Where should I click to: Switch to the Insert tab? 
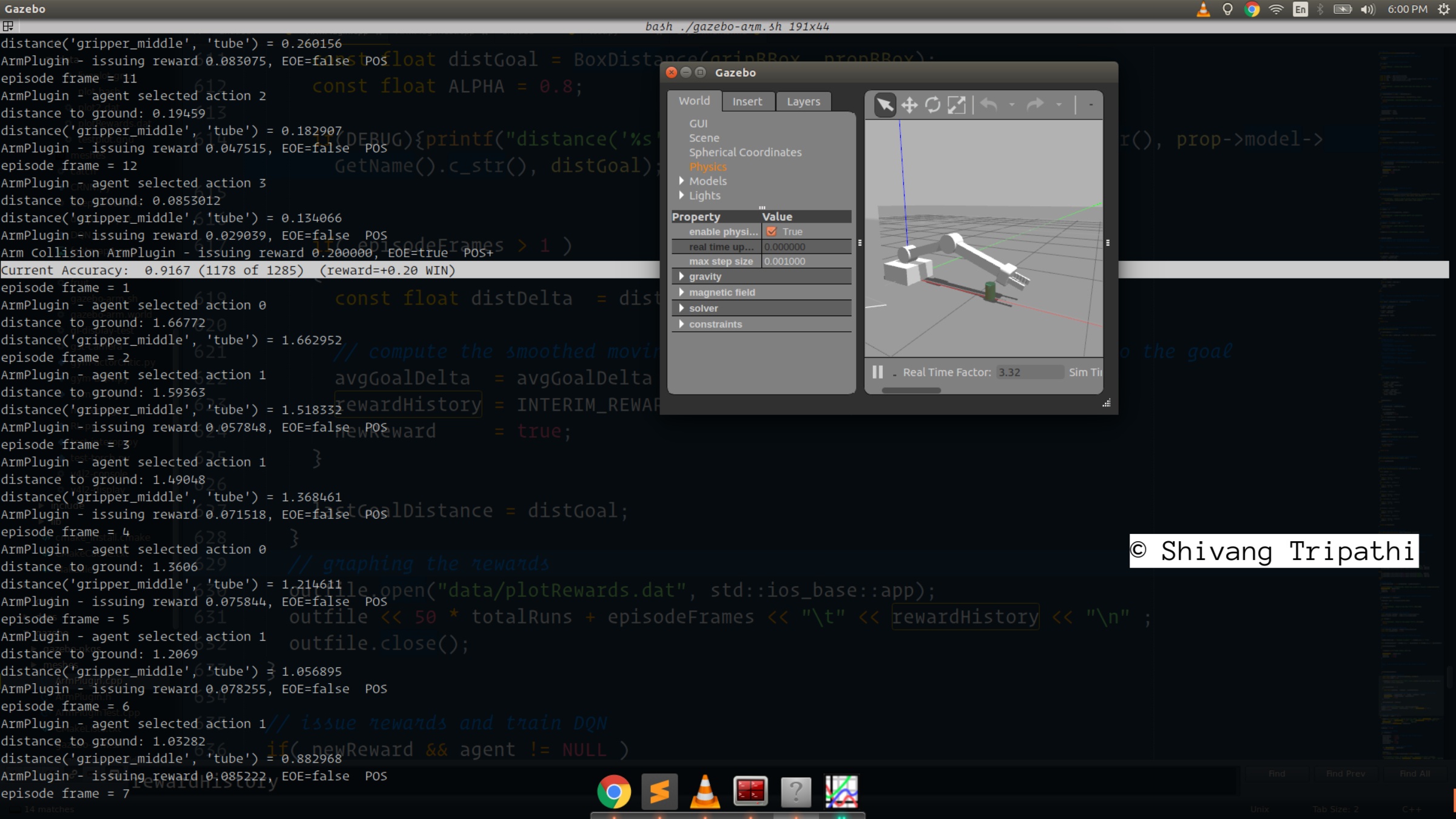[x=747, y=101]
